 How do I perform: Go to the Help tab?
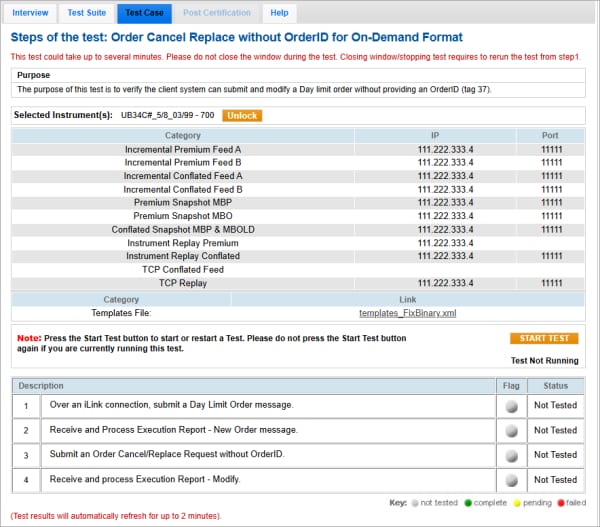[279, 13]
